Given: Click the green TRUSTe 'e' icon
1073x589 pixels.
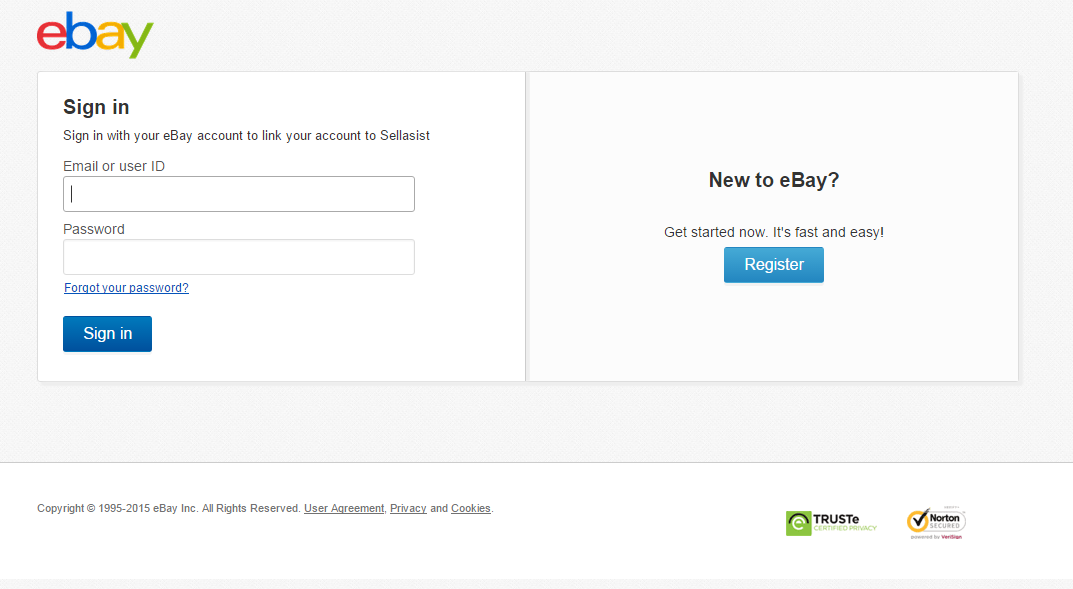Looking at the screenshot, I should pos(798,523).
